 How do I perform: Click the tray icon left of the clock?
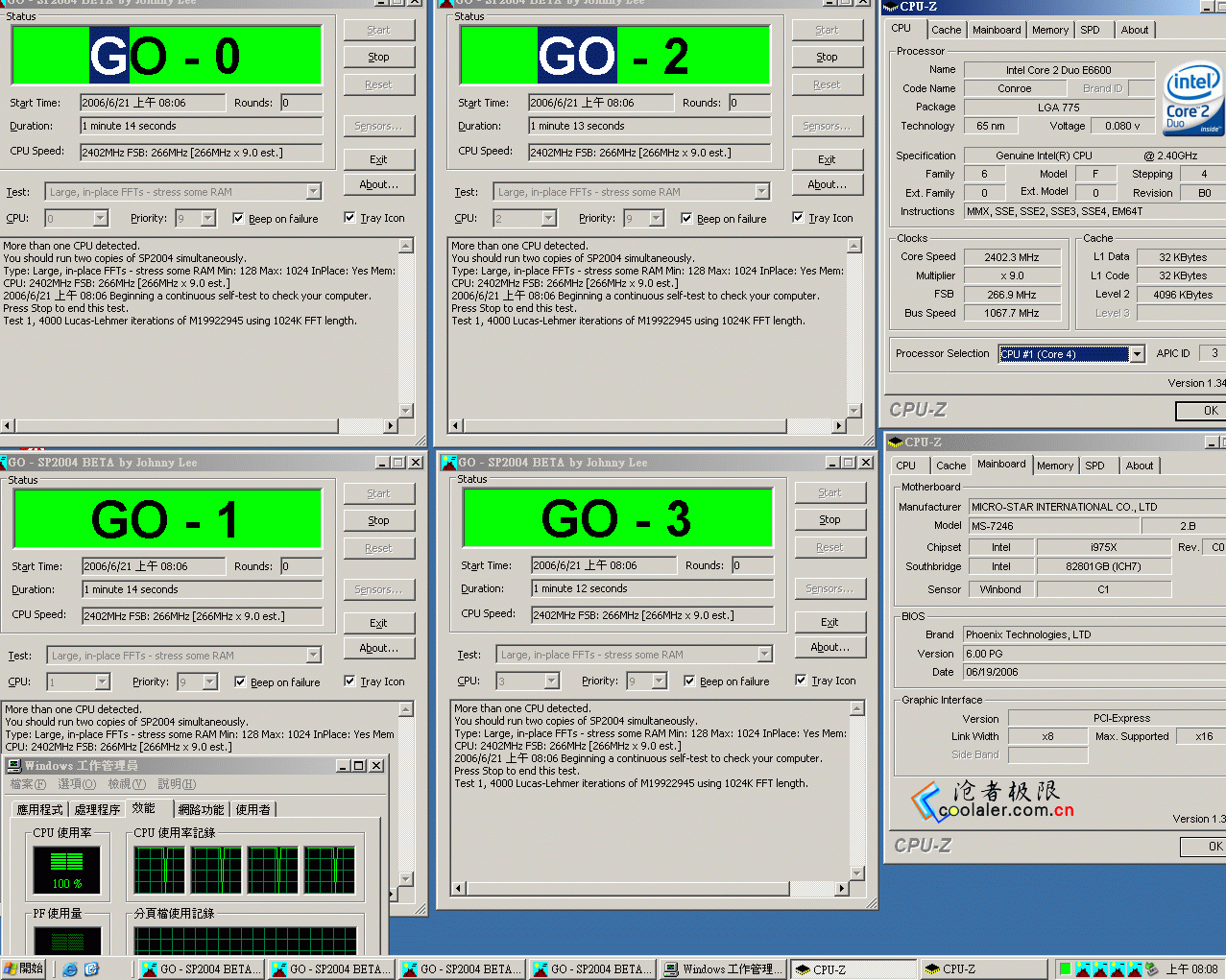[1152, 969]
